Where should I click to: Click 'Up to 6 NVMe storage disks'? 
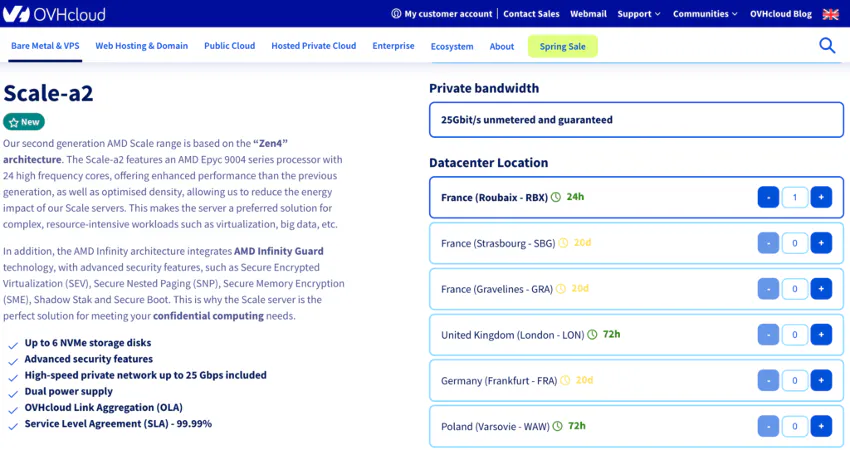(x=88, y=343)
